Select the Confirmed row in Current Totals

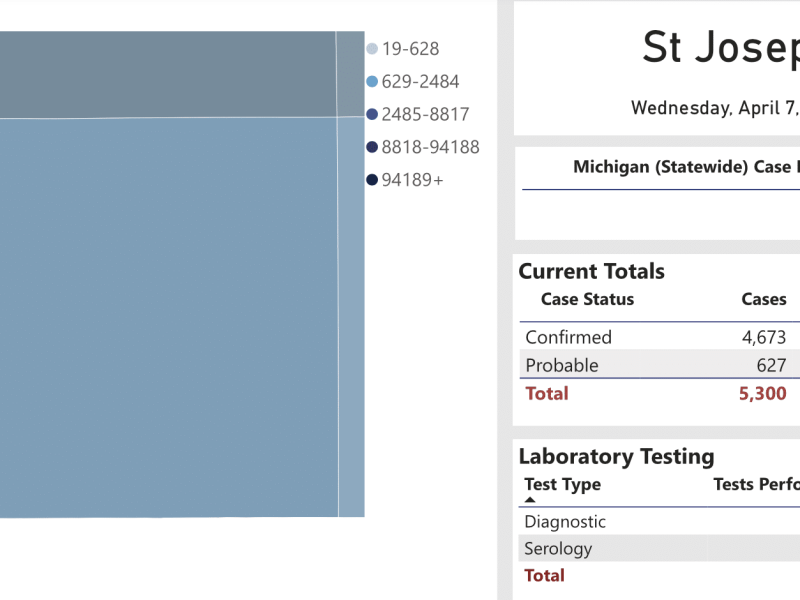(568, 338)
